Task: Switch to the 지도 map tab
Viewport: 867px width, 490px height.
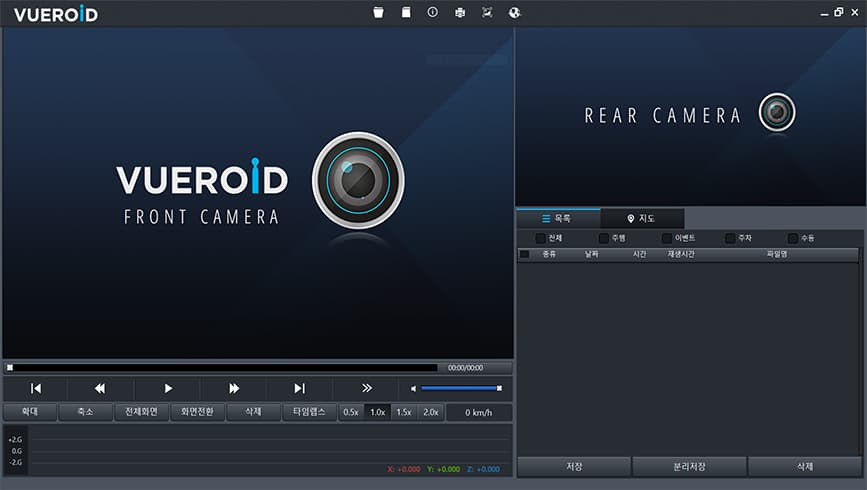Action: 642,218
